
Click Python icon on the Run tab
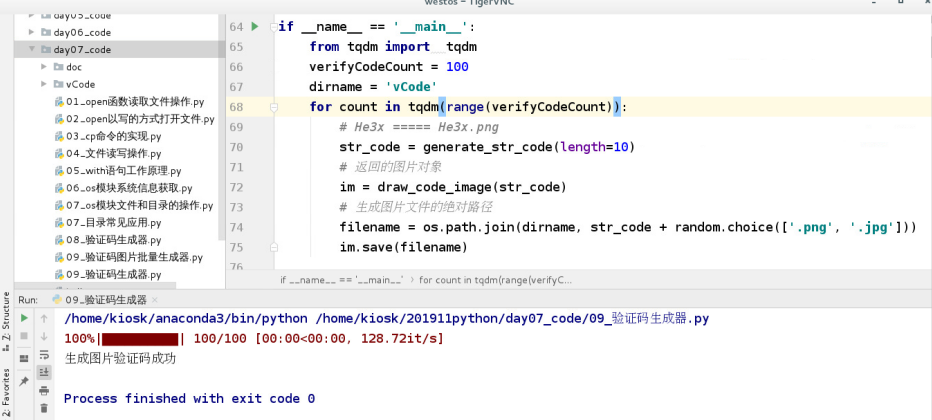click(x=57, y=299)
